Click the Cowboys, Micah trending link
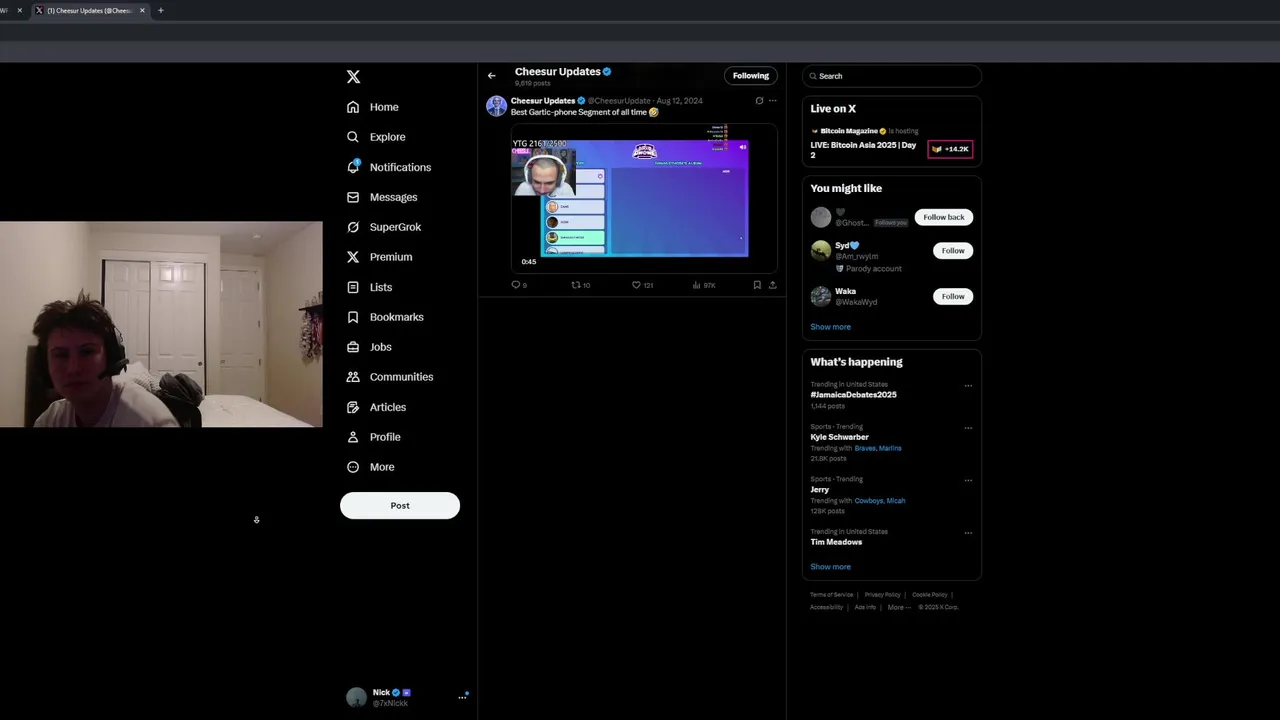Screen dimensions: 1280x720 pos(880,501)
